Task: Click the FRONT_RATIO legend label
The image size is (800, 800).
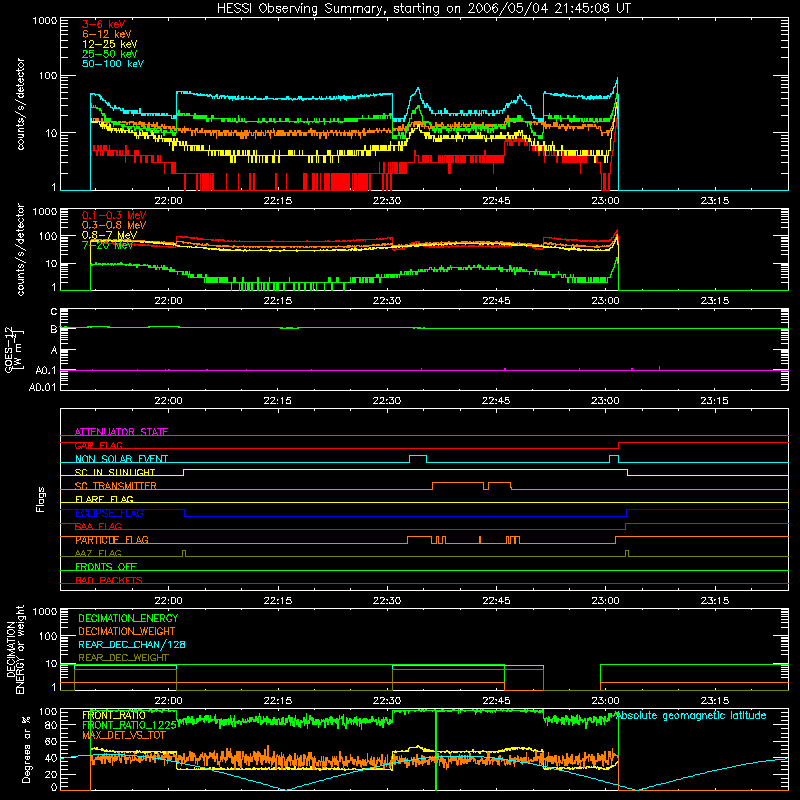Action: coord(114,715)
